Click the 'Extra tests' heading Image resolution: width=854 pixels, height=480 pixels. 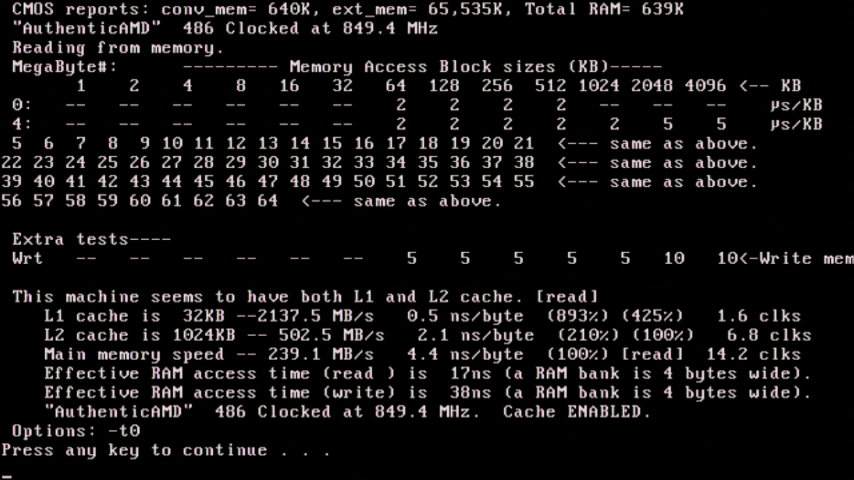pyautogui.click(x=92, y=240)
